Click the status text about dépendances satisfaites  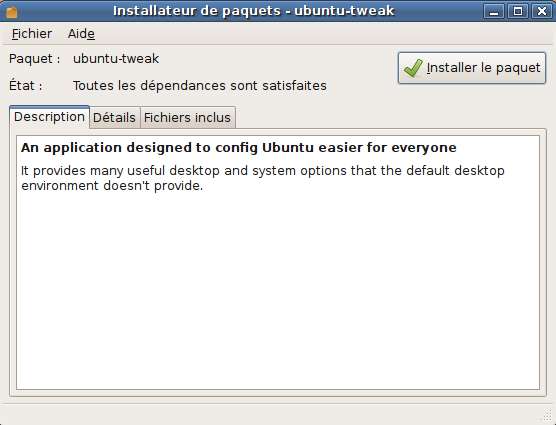click(x=200, y=85)
